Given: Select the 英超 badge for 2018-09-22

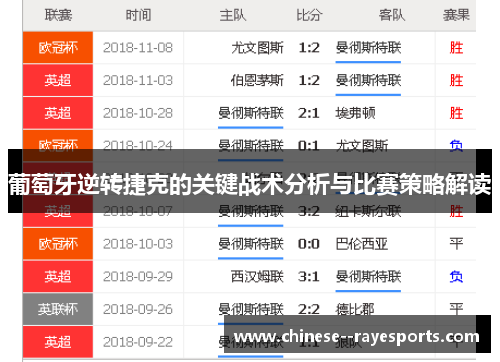Looking at the screenshot, I should 58,342.
